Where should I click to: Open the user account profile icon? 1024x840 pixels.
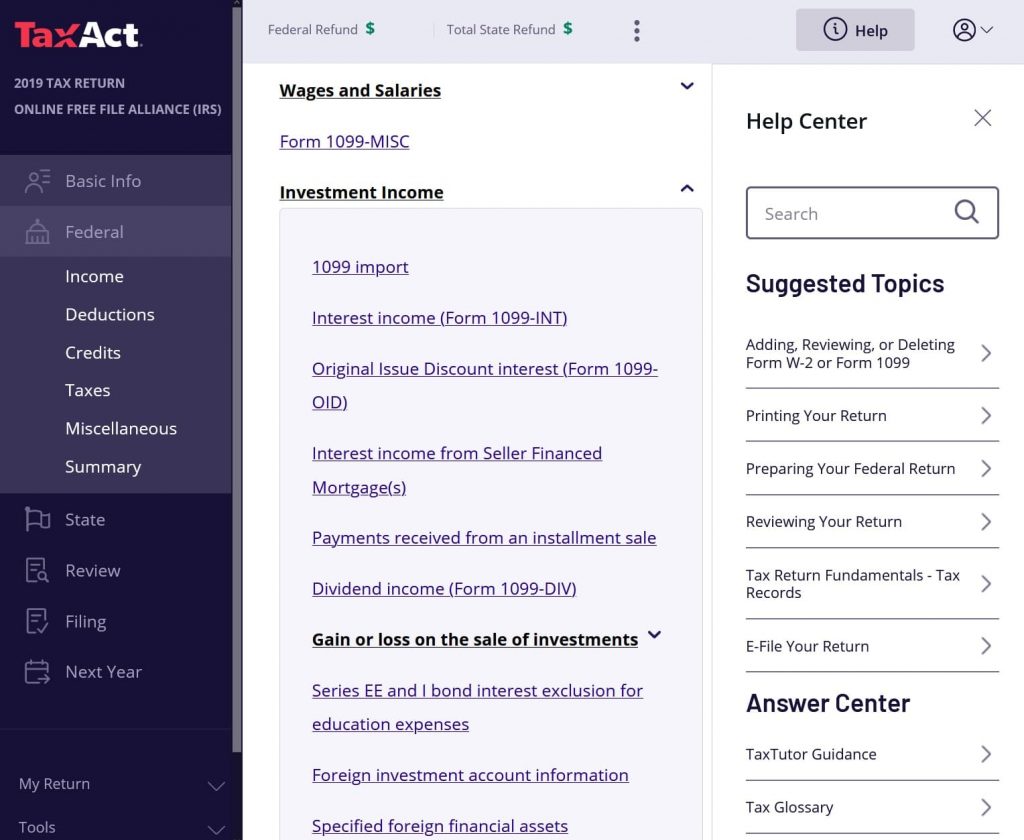point(964,30)
